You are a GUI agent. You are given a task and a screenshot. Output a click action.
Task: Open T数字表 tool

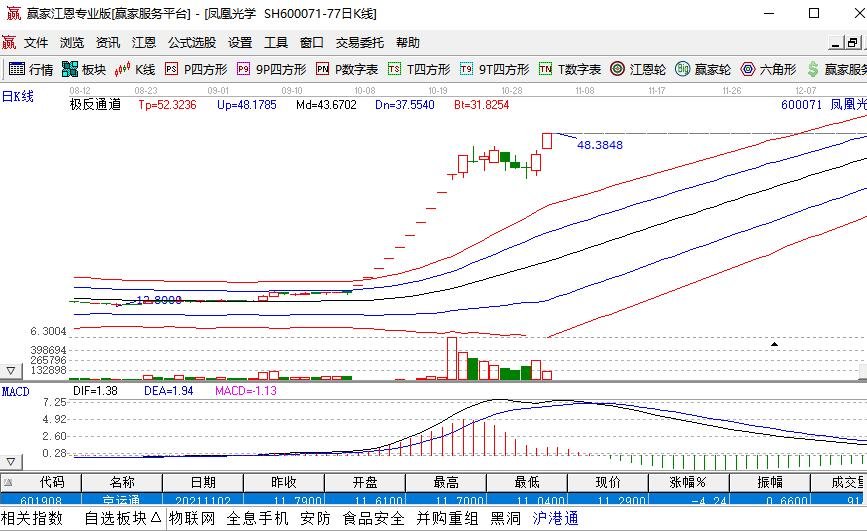tap(570, 69)
